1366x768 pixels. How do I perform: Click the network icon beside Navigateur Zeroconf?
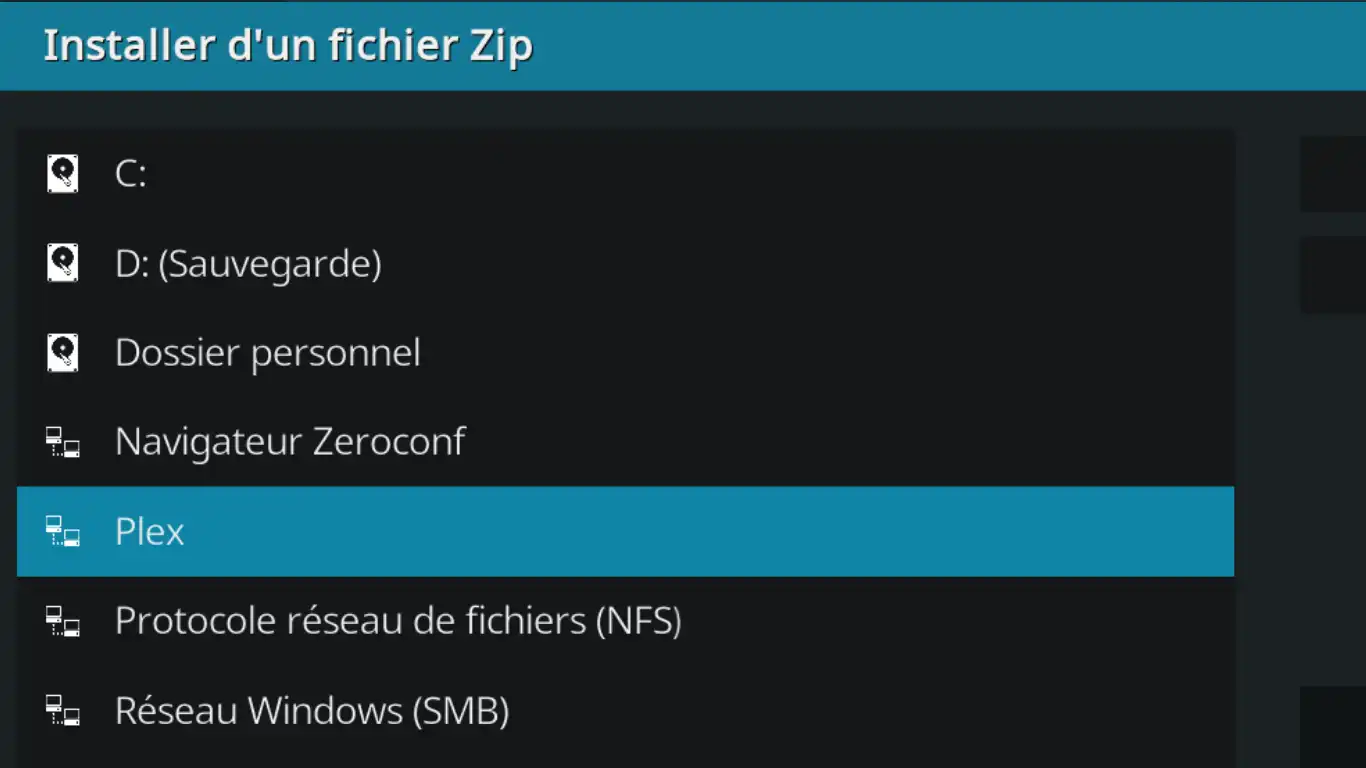tap(62, 442)
